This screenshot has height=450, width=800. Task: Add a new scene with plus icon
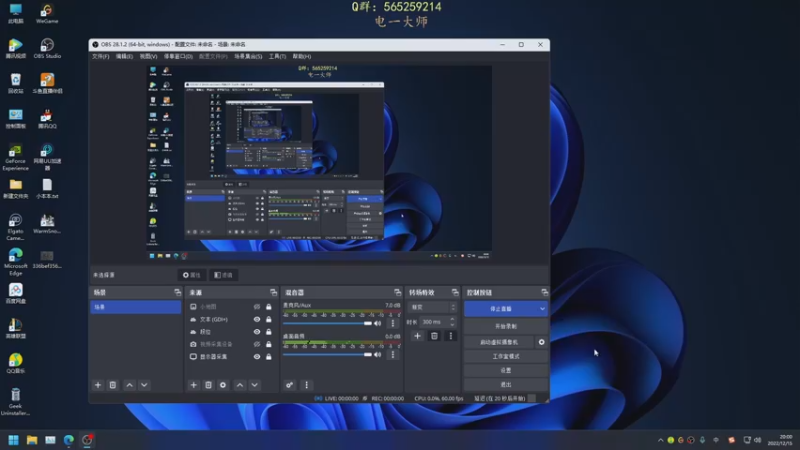coord(98,385)
